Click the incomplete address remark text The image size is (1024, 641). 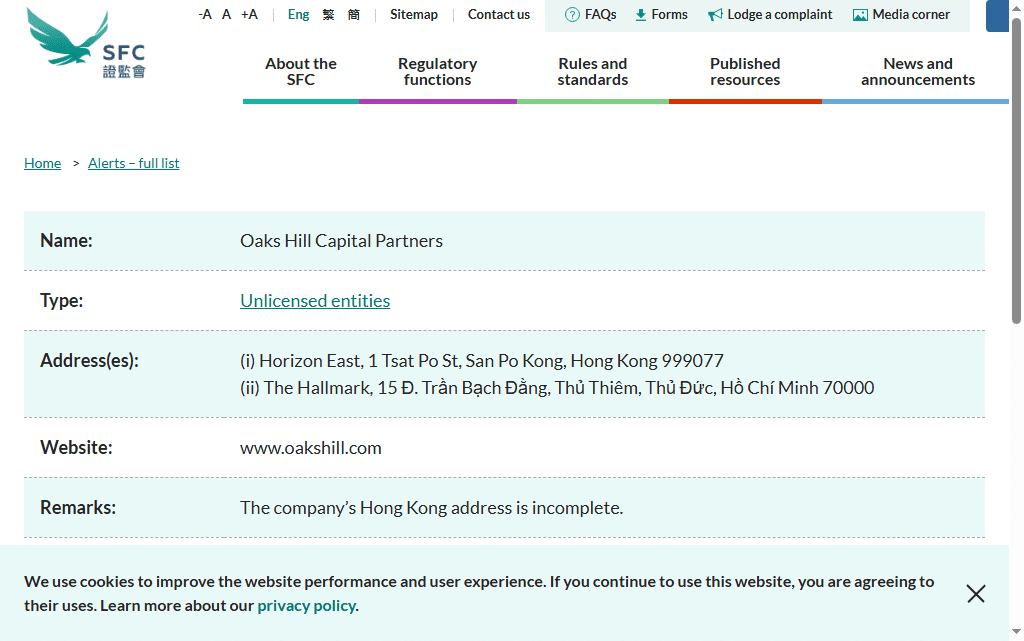click(432, 508)
